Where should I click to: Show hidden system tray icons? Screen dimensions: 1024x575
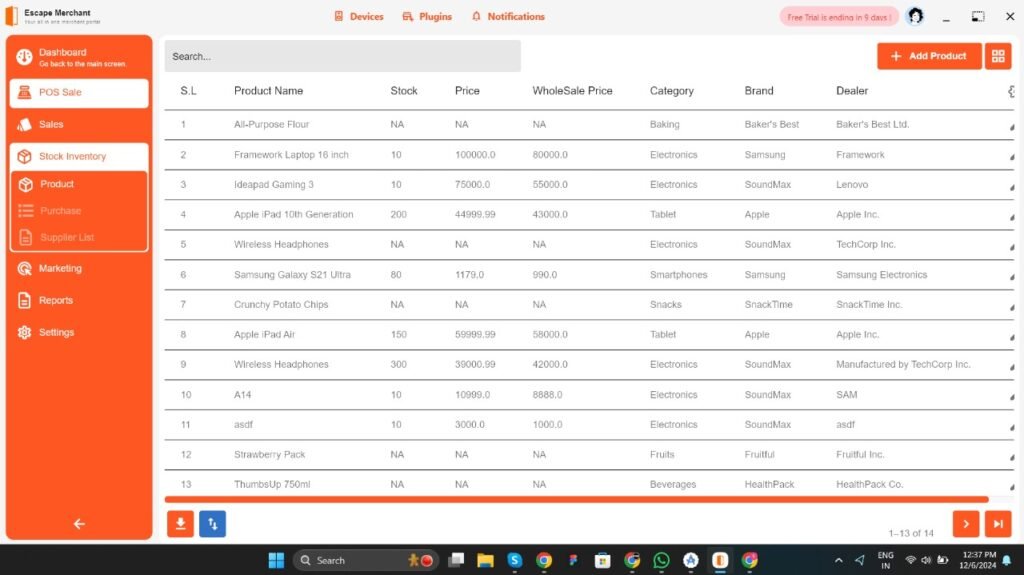click(838, 560)
